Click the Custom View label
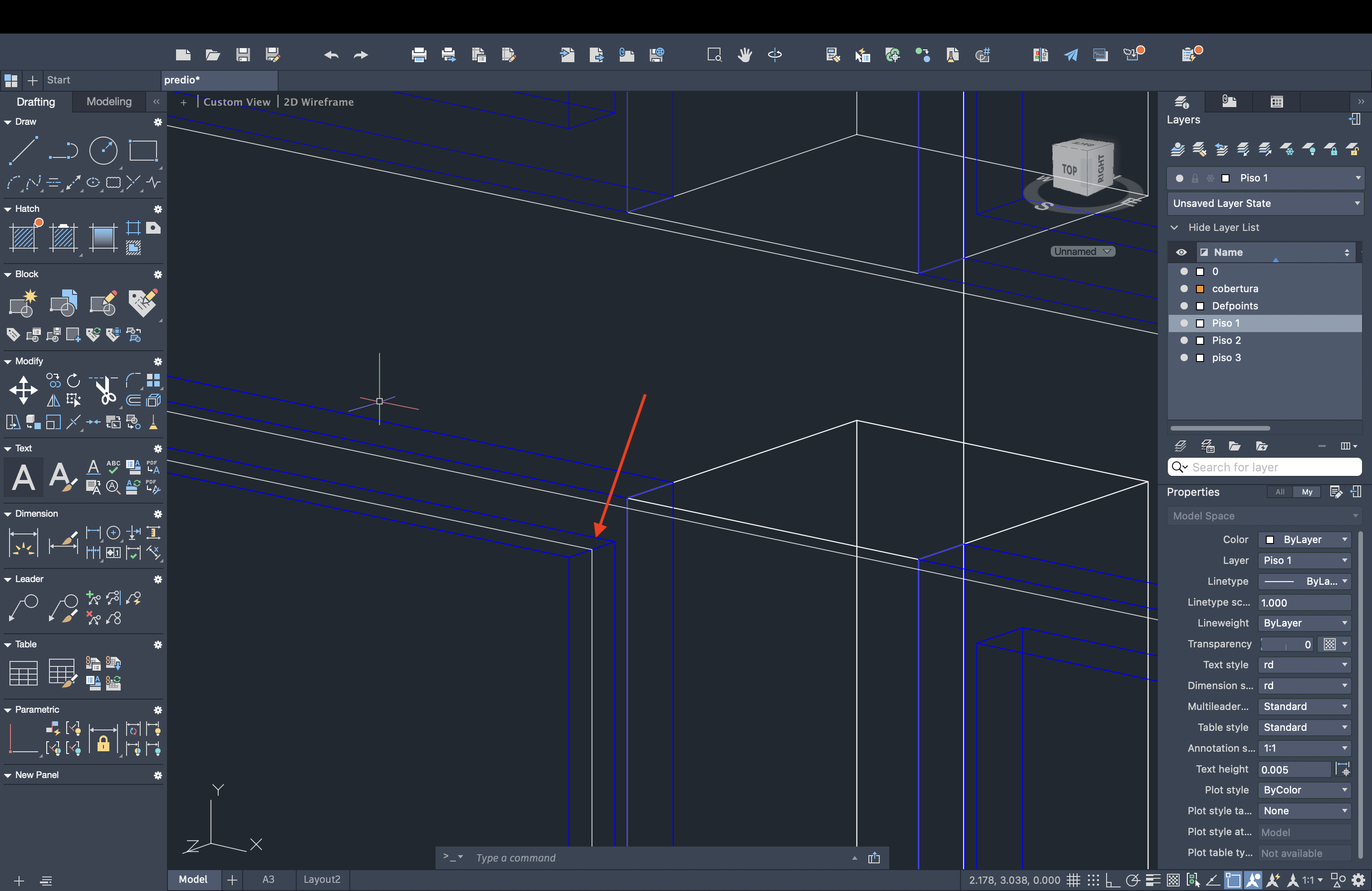1372x891 pixels. [x=236, y=102]
